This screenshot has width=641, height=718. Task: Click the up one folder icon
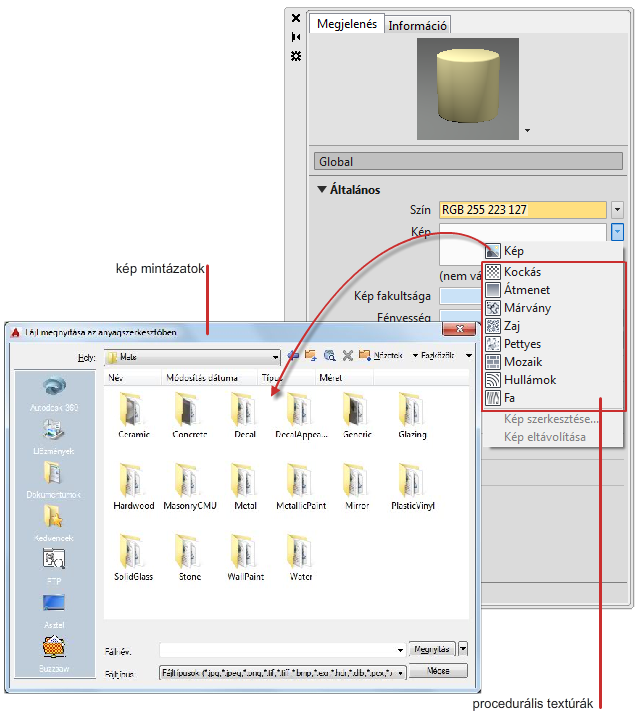click(x=311, y=355)
